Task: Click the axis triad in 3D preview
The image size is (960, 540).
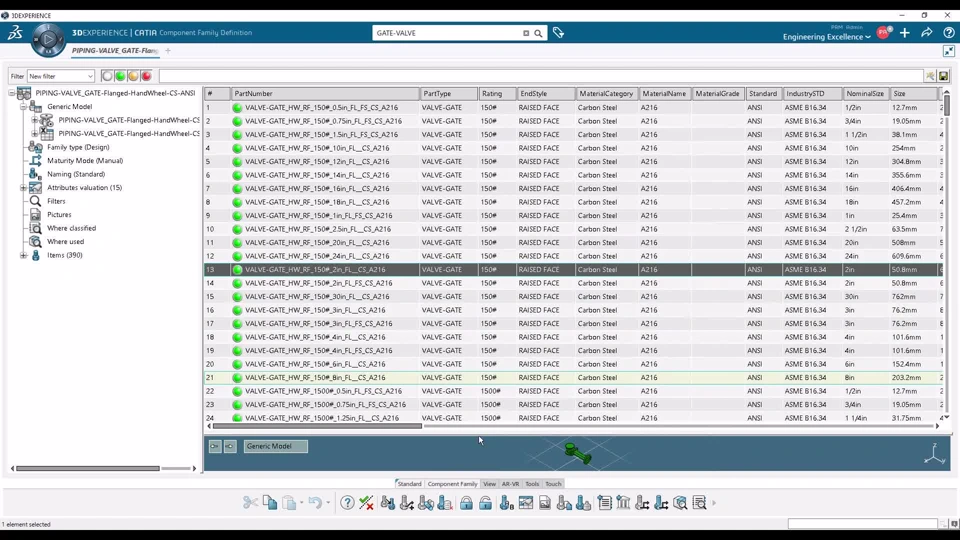Action: tap(935, 454)
